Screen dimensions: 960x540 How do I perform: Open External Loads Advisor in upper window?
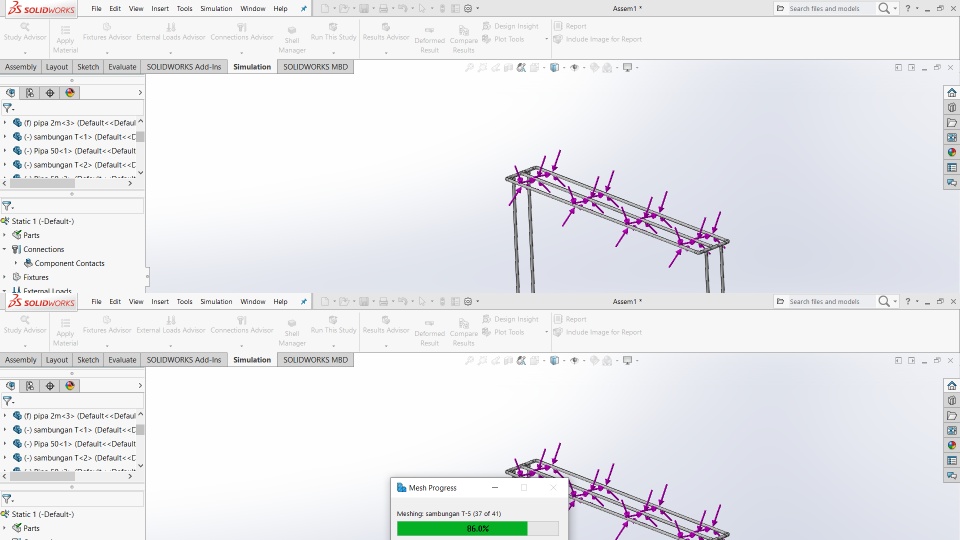(x=171, y=32)
